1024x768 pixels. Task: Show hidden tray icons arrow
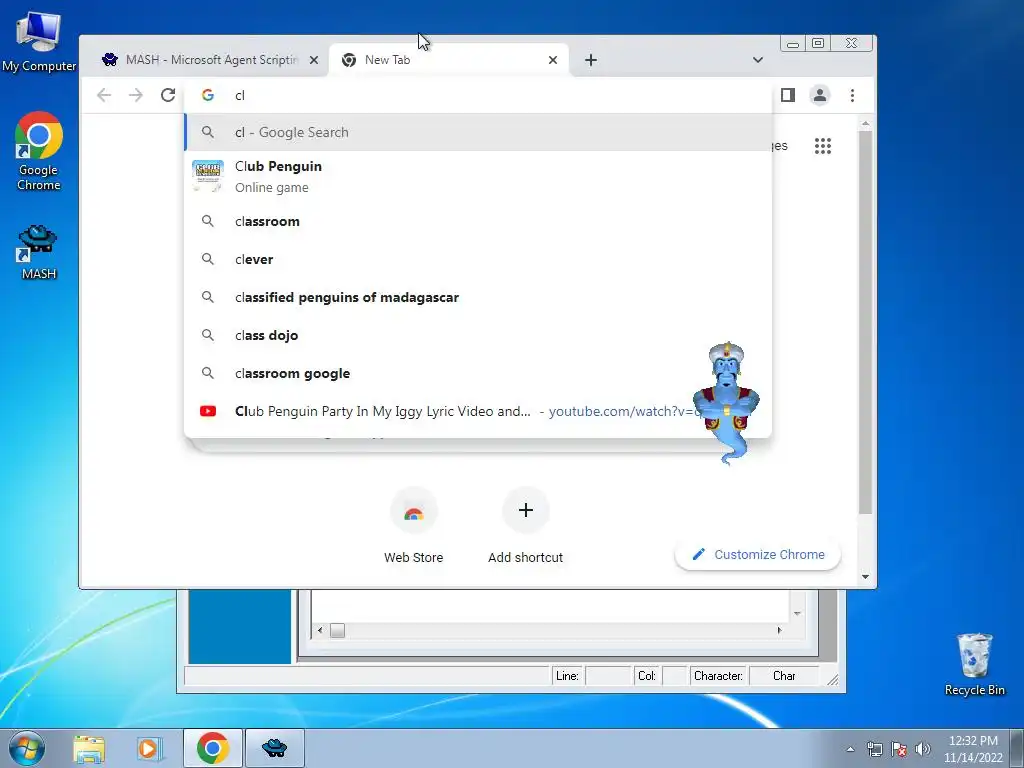[x=850, y=749]
